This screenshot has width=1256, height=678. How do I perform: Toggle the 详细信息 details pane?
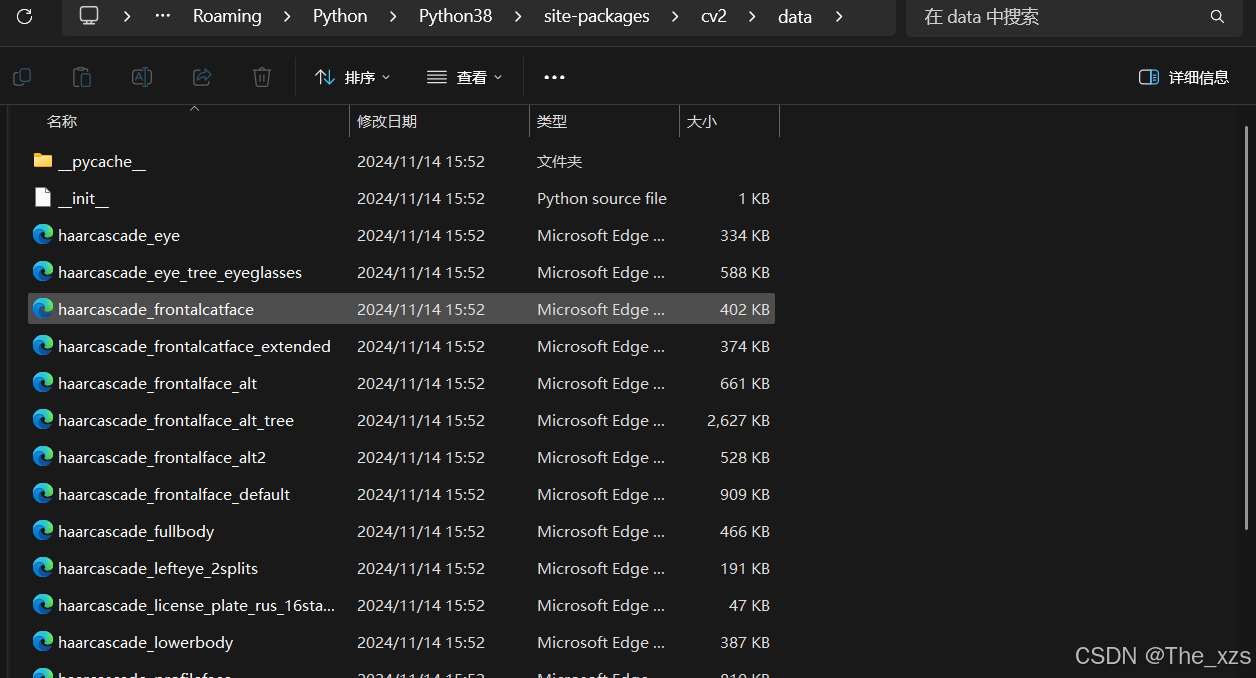click(1184, 77)
